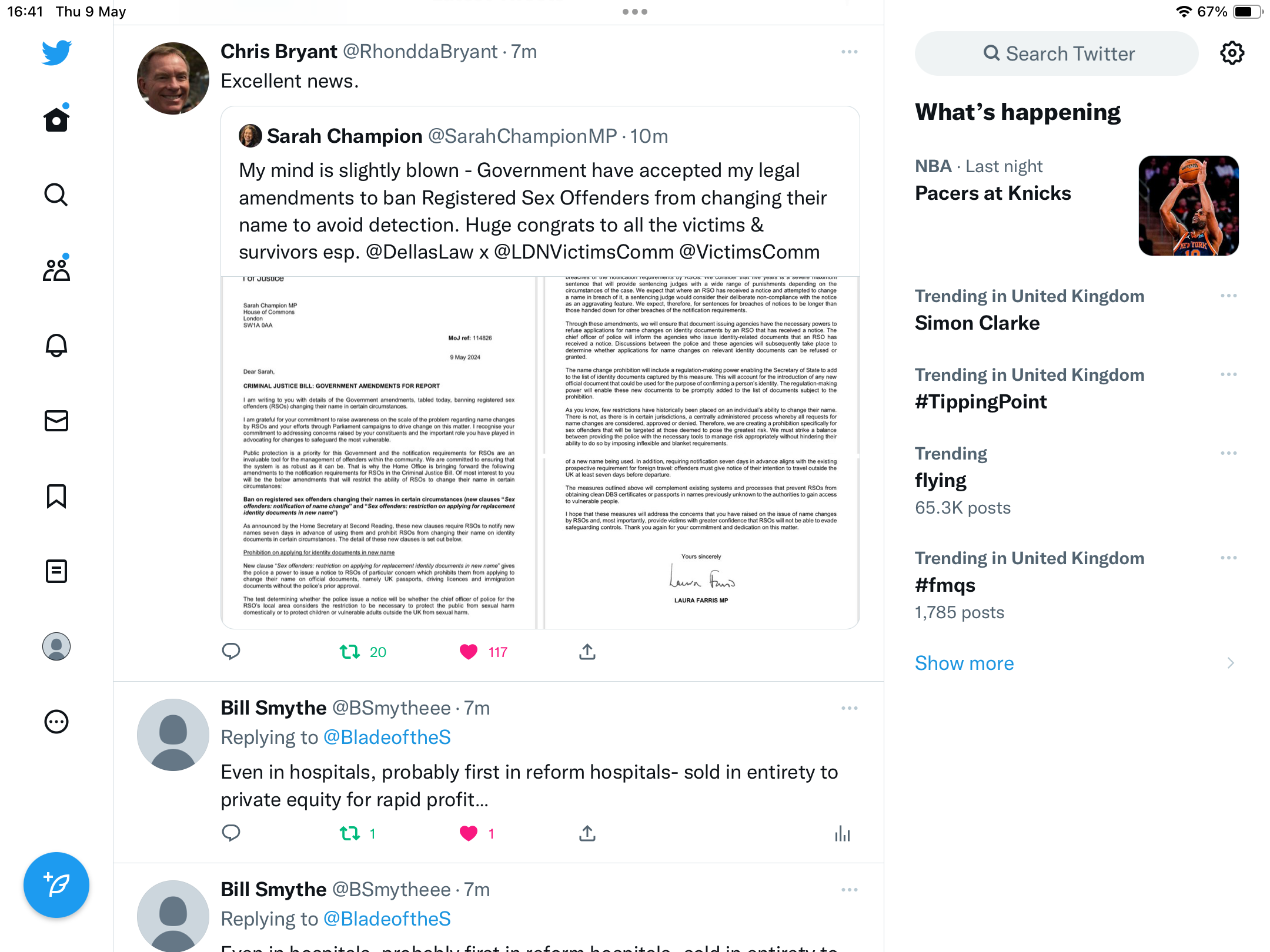Image resolution: width=1270 pixels, height=952 pixels.
Task: Open the Home timeline icon in sidebar
Action: click(x=56, y=119)
